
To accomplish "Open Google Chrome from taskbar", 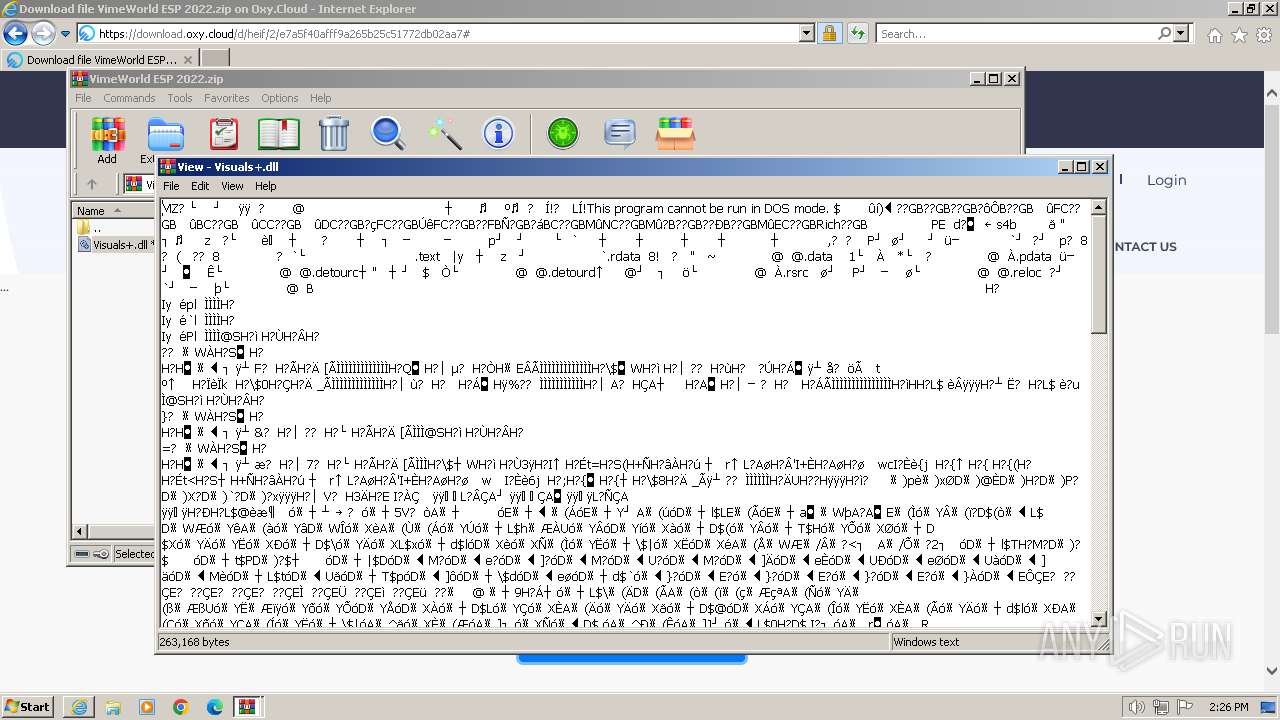I will tap(180, 707).
